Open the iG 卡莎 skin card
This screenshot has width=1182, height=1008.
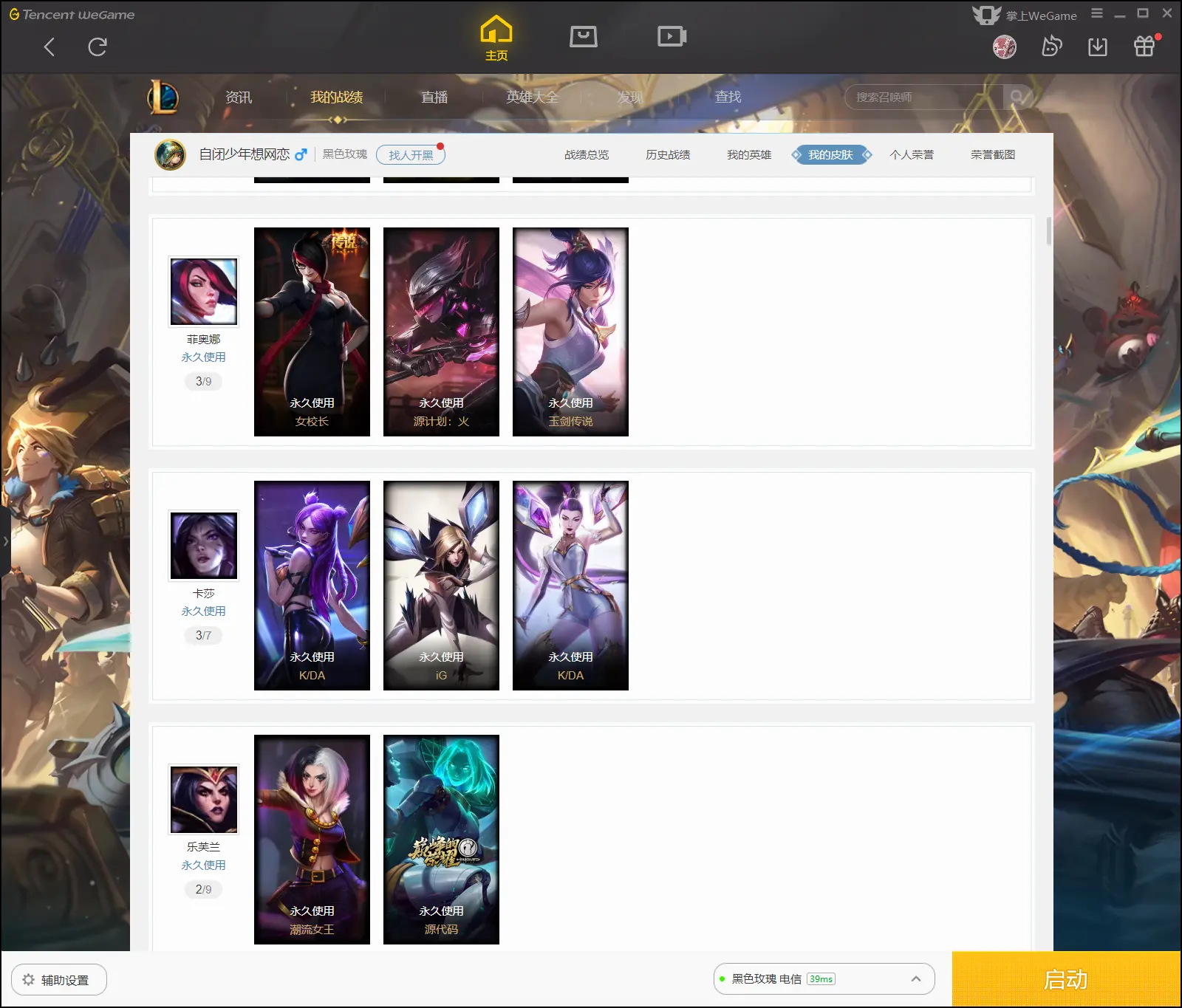coord(441,586)
